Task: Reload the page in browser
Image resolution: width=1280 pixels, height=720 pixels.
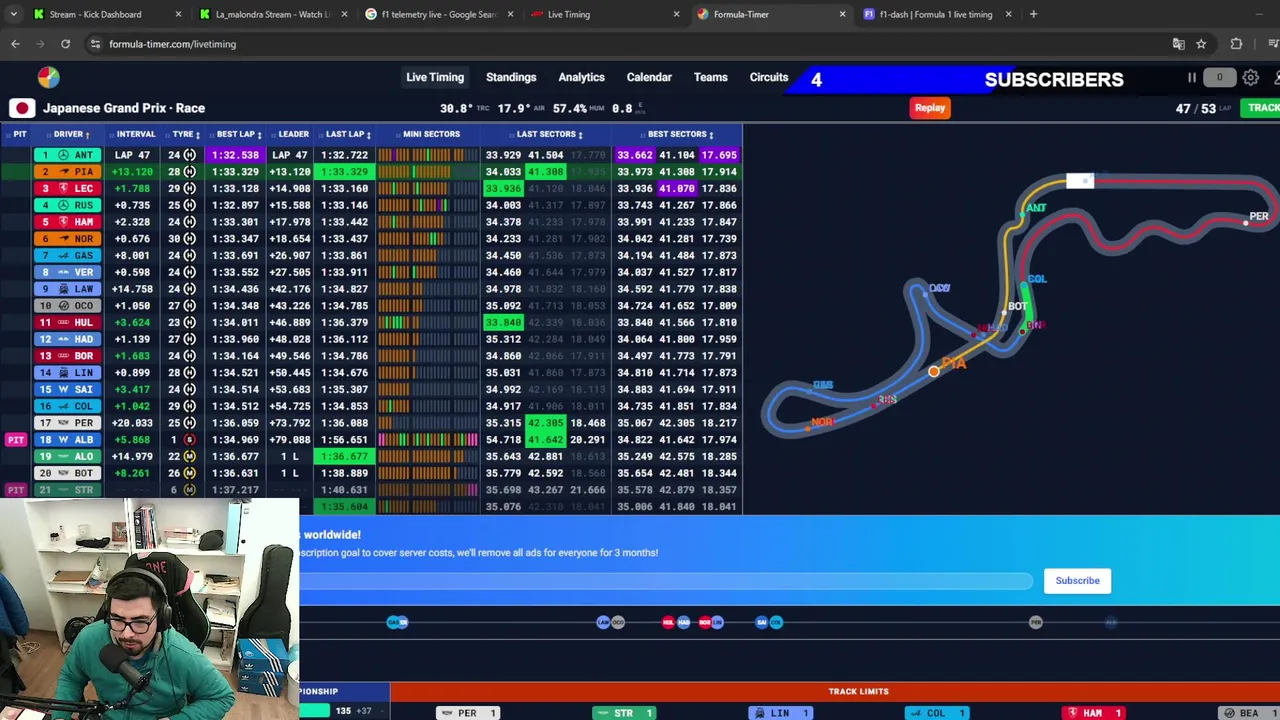Action: pyautogui.click(x=65, y=44)
